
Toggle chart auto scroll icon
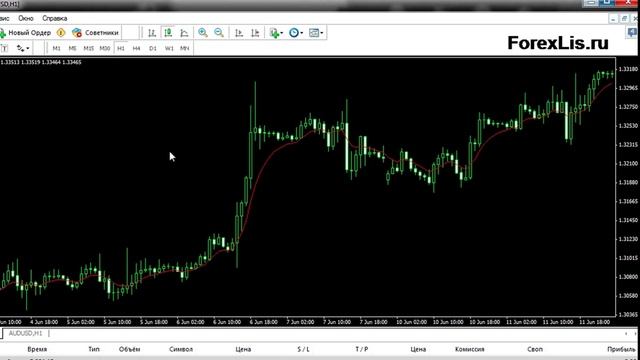coord(239,33)
